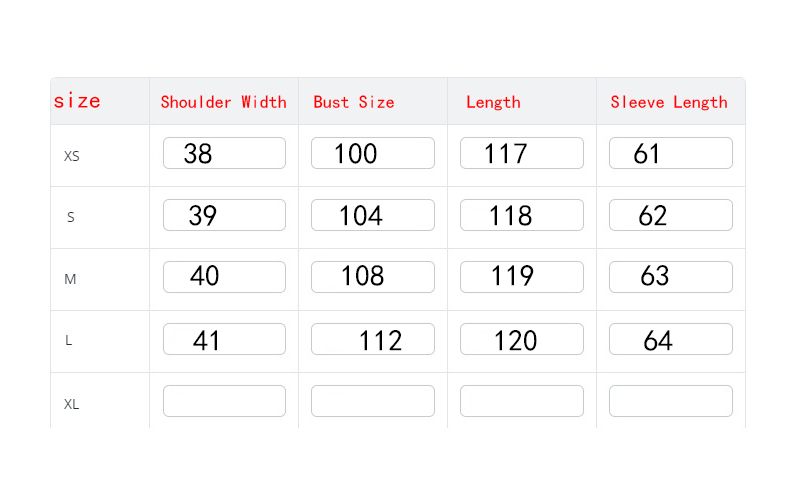Click the empty XL Shoulder Width field
The image size is (800, 497).
coord(224,401)
